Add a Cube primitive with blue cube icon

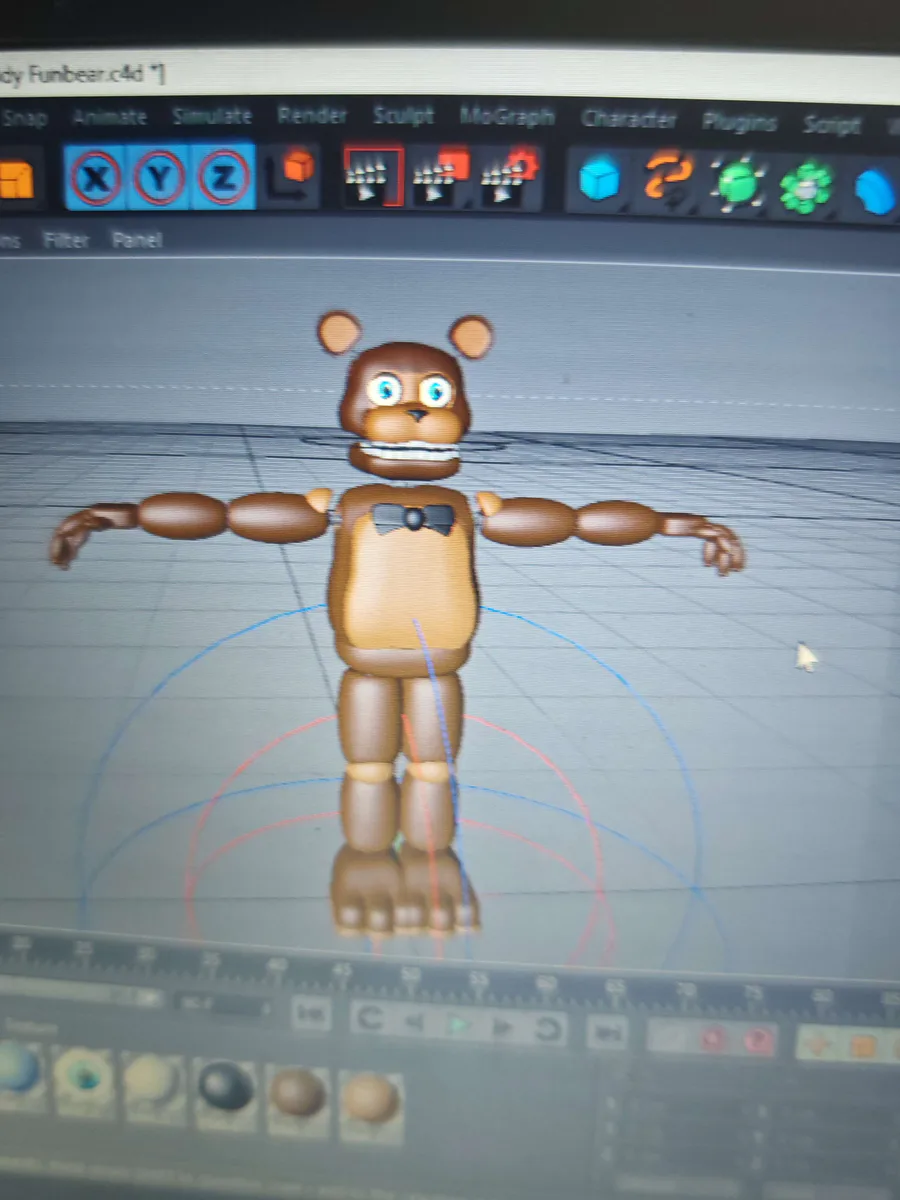601,180
